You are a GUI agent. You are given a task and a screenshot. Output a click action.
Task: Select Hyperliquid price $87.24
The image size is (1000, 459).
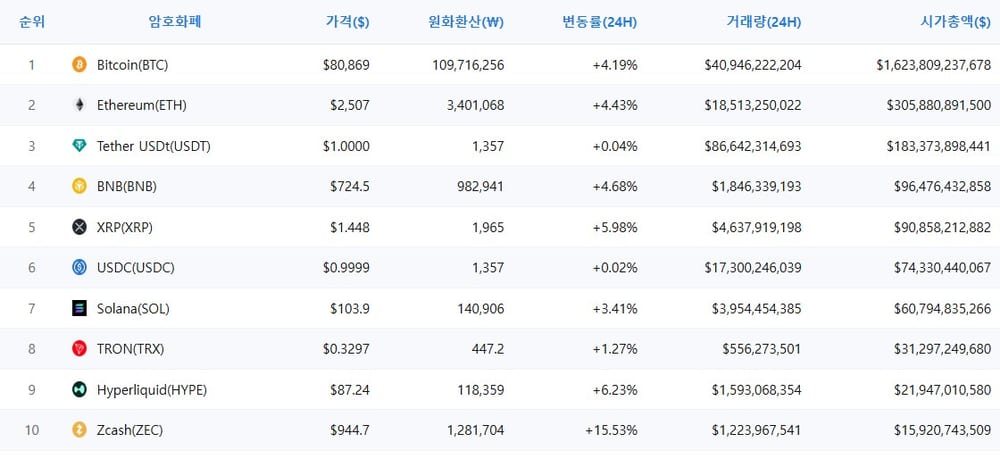pyautogui.click(x=349, y=390)
